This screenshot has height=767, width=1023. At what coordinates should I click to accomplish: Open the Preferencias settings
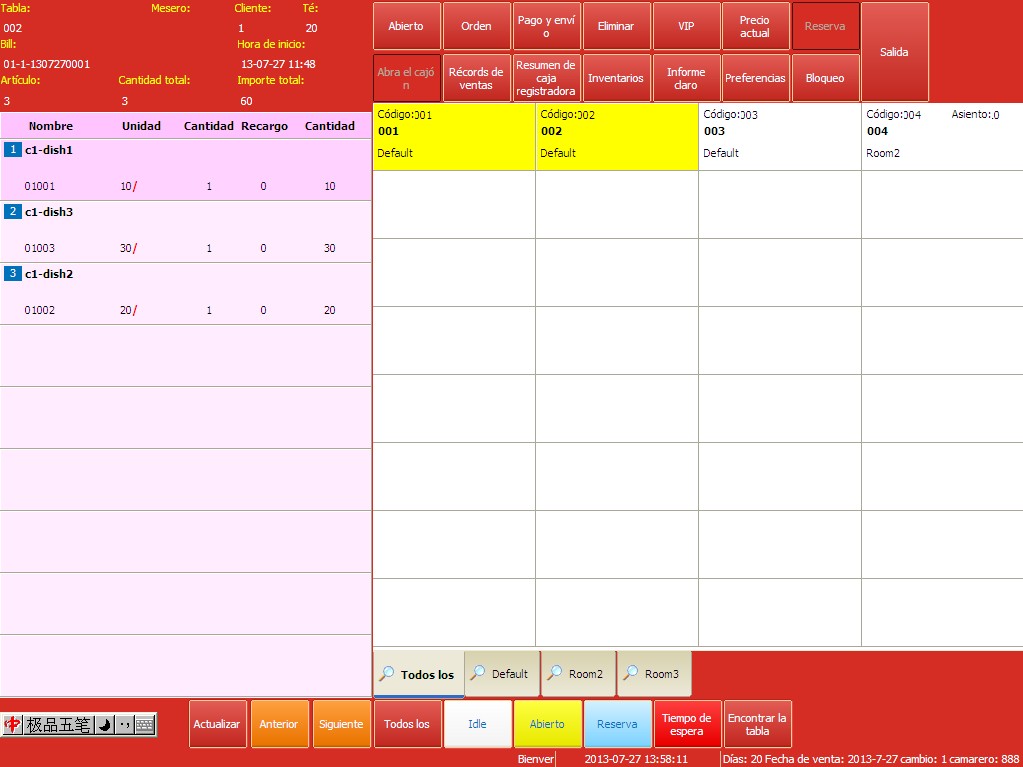[x=755, y=78]
